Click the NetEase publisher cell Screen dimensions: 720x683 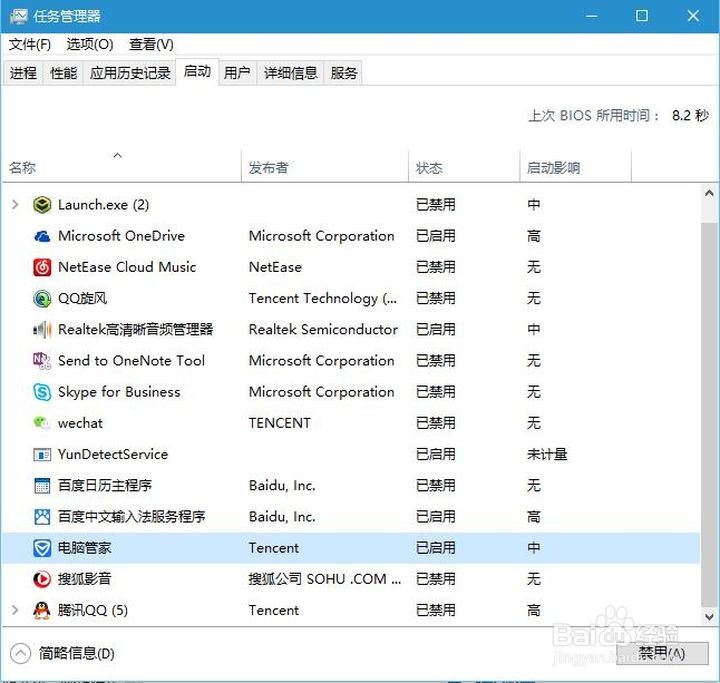tap(276, 267)
